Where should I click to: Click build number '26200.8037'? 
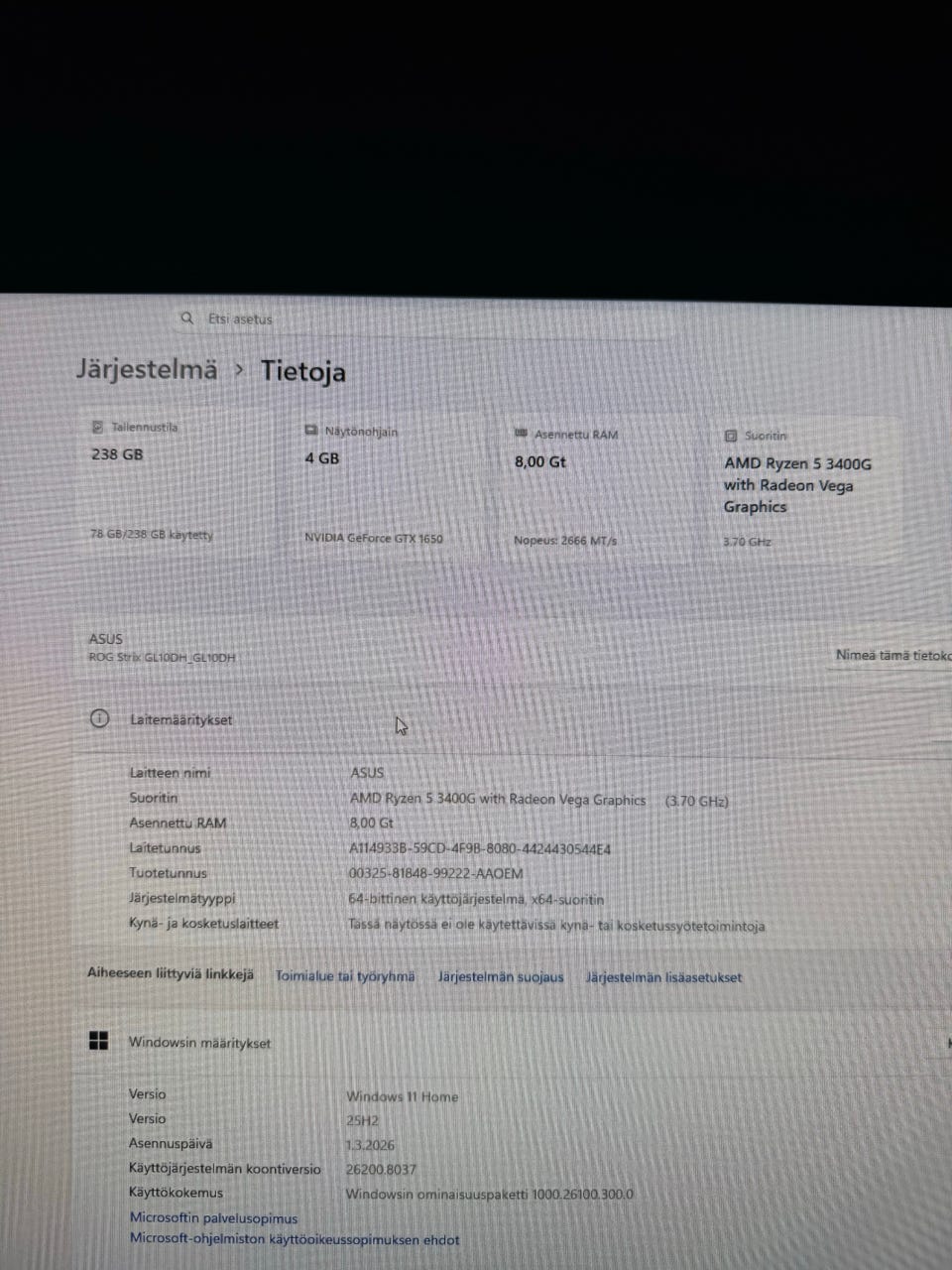tap(381, 1170)
